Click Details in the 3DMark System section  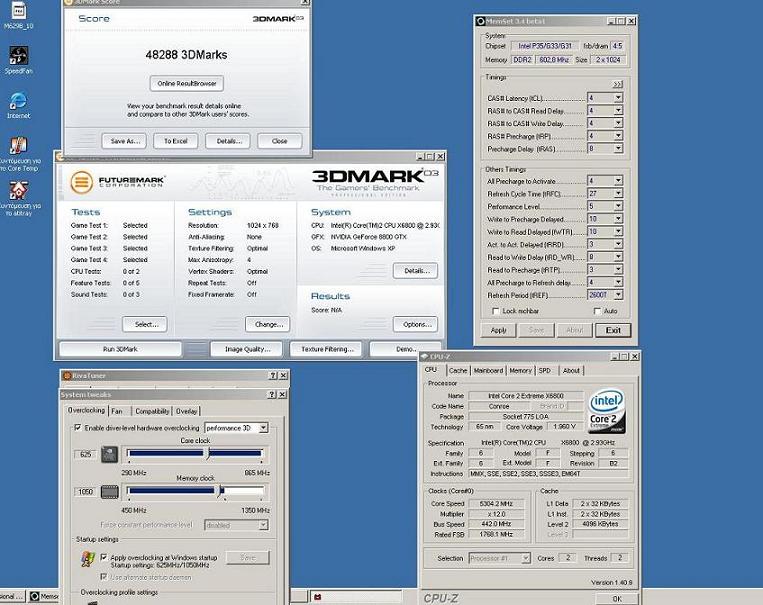416,271
